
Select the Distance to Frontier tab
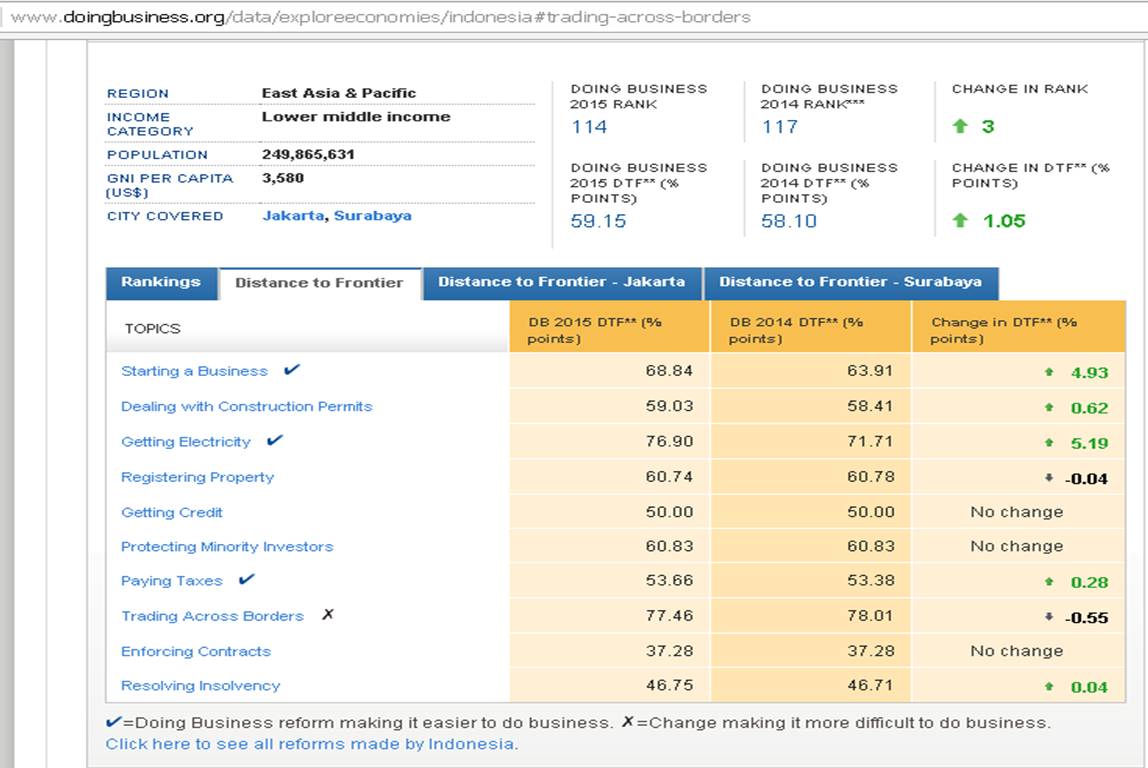click(x=319, y=284)
